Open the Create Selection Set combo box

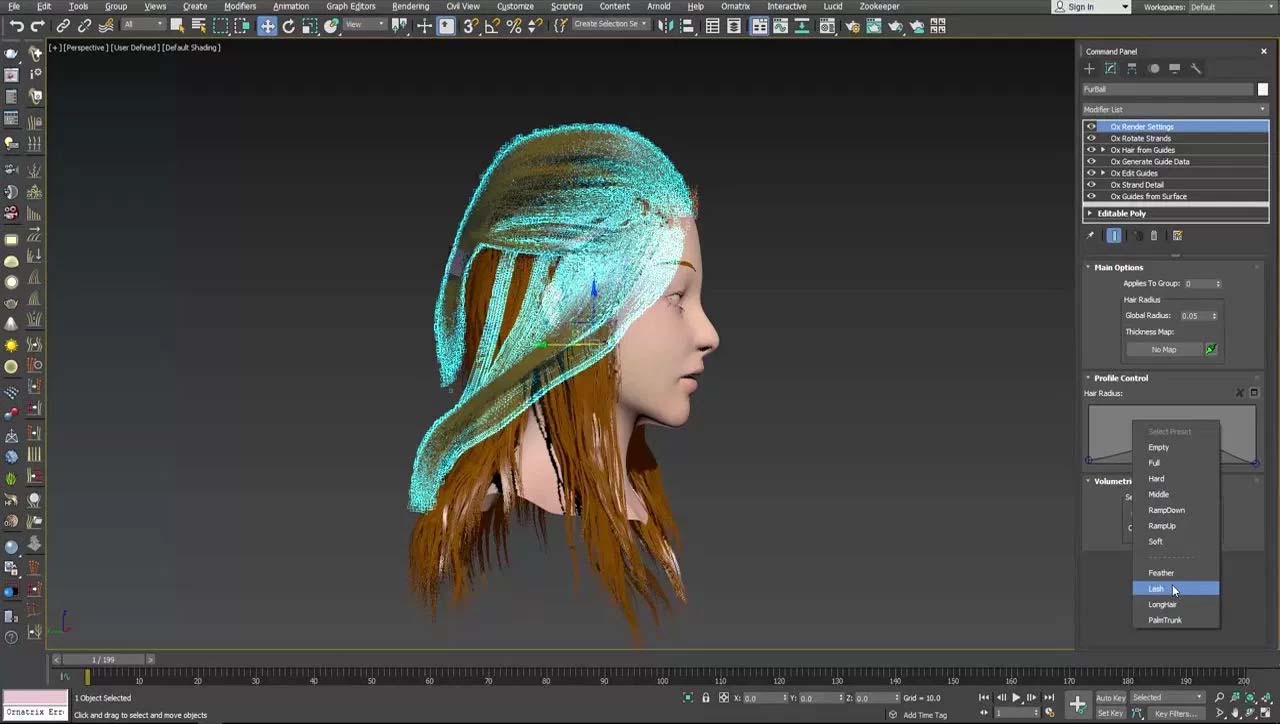click(x=611, y=23)
